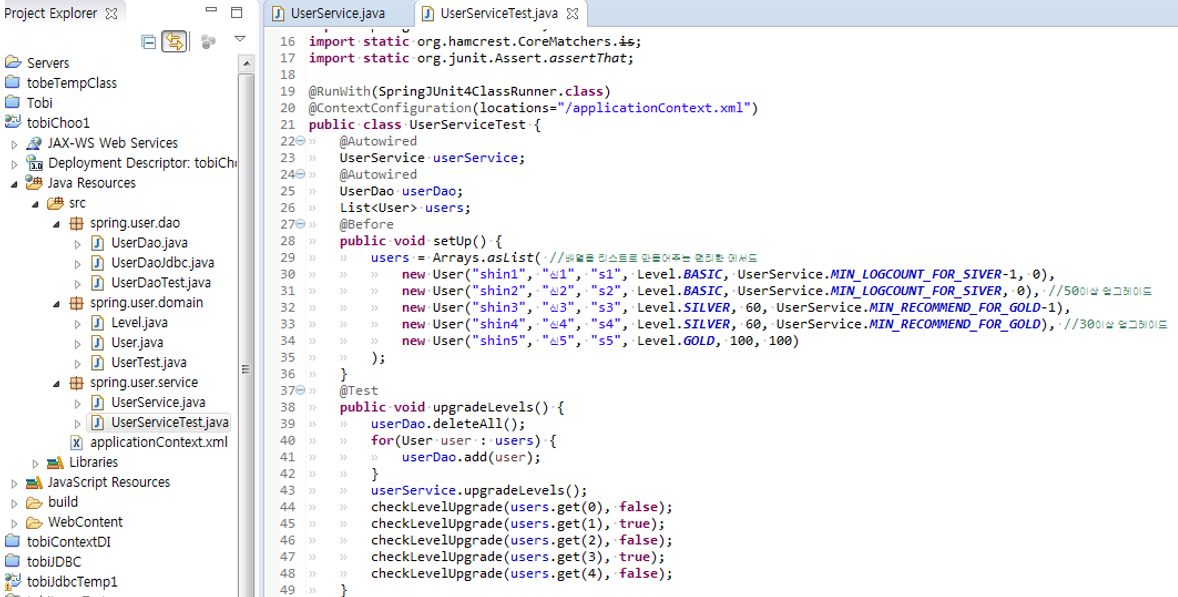Click the src source folder icon
Screen dimensions: 1178x597
[x=55, y=203]
